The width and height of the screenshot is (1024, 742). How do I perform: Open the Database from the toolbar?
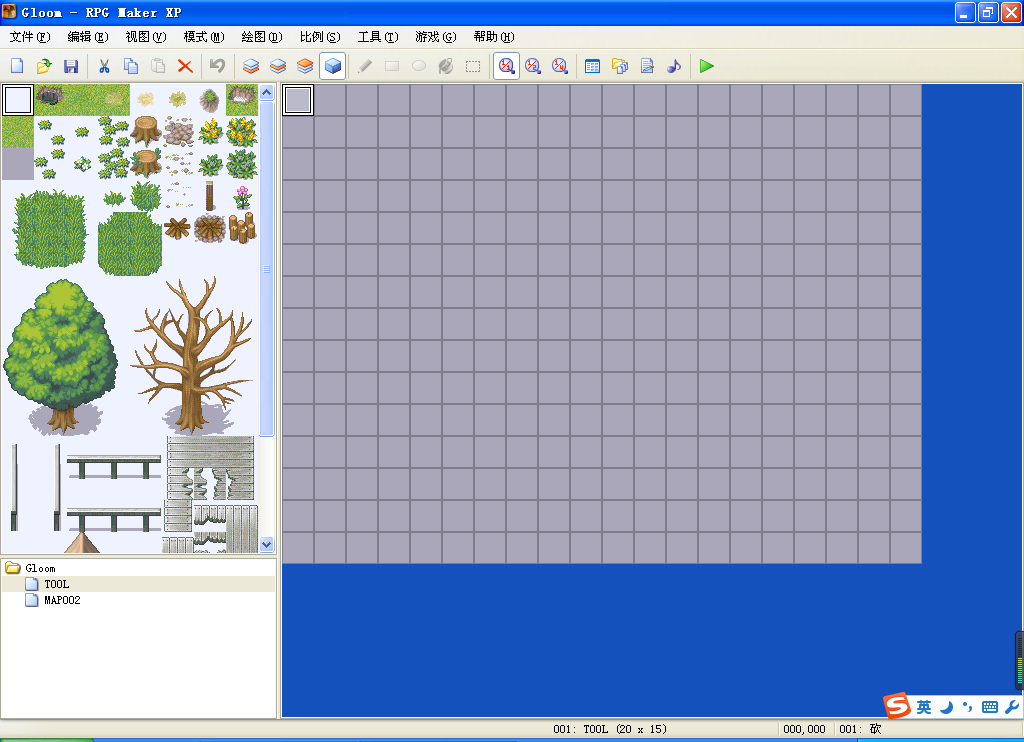[x=592, y=66]
